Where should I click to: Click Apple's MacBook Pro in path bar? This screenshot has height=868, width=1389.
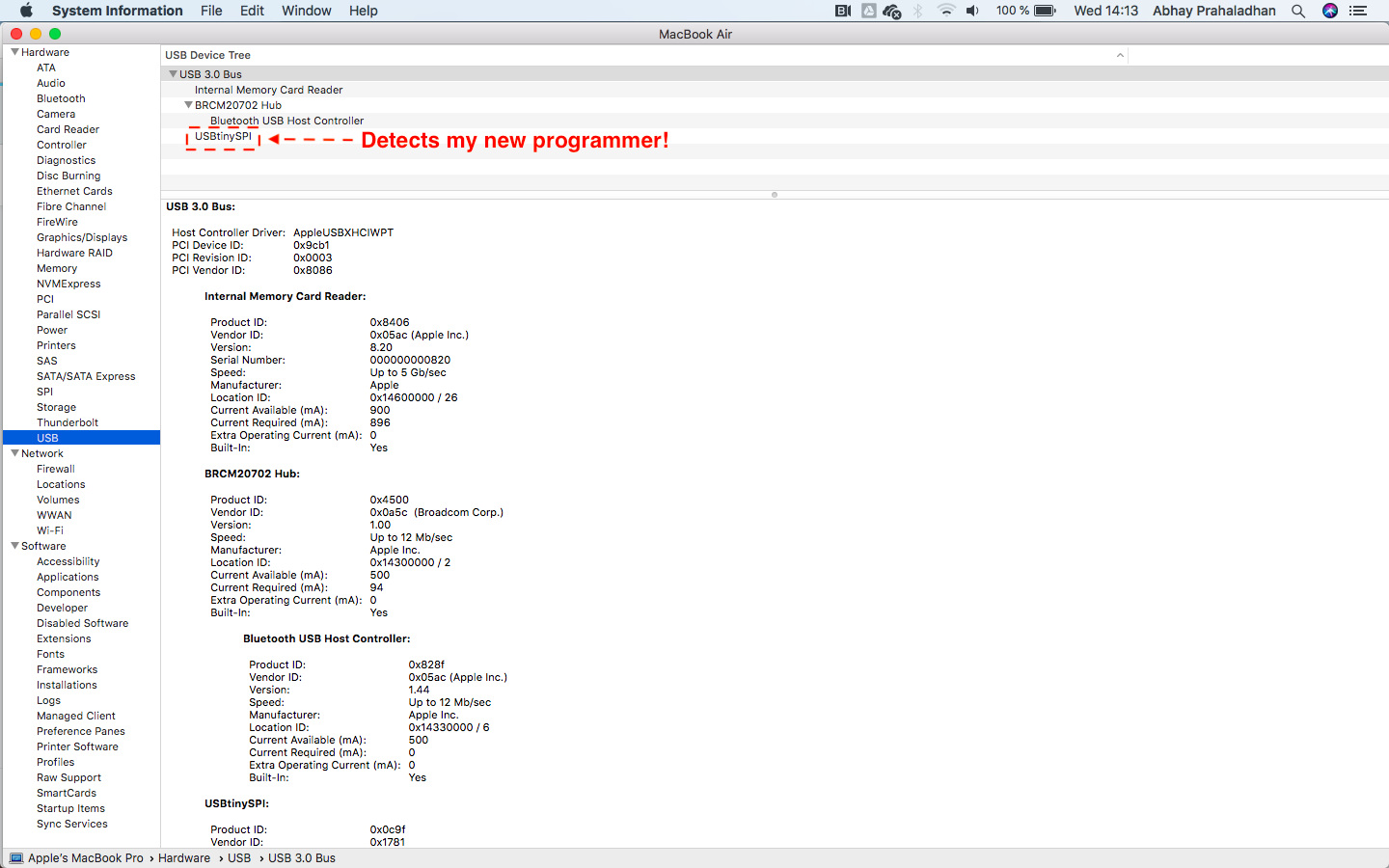pyautogui.click(x=86, y=858)
